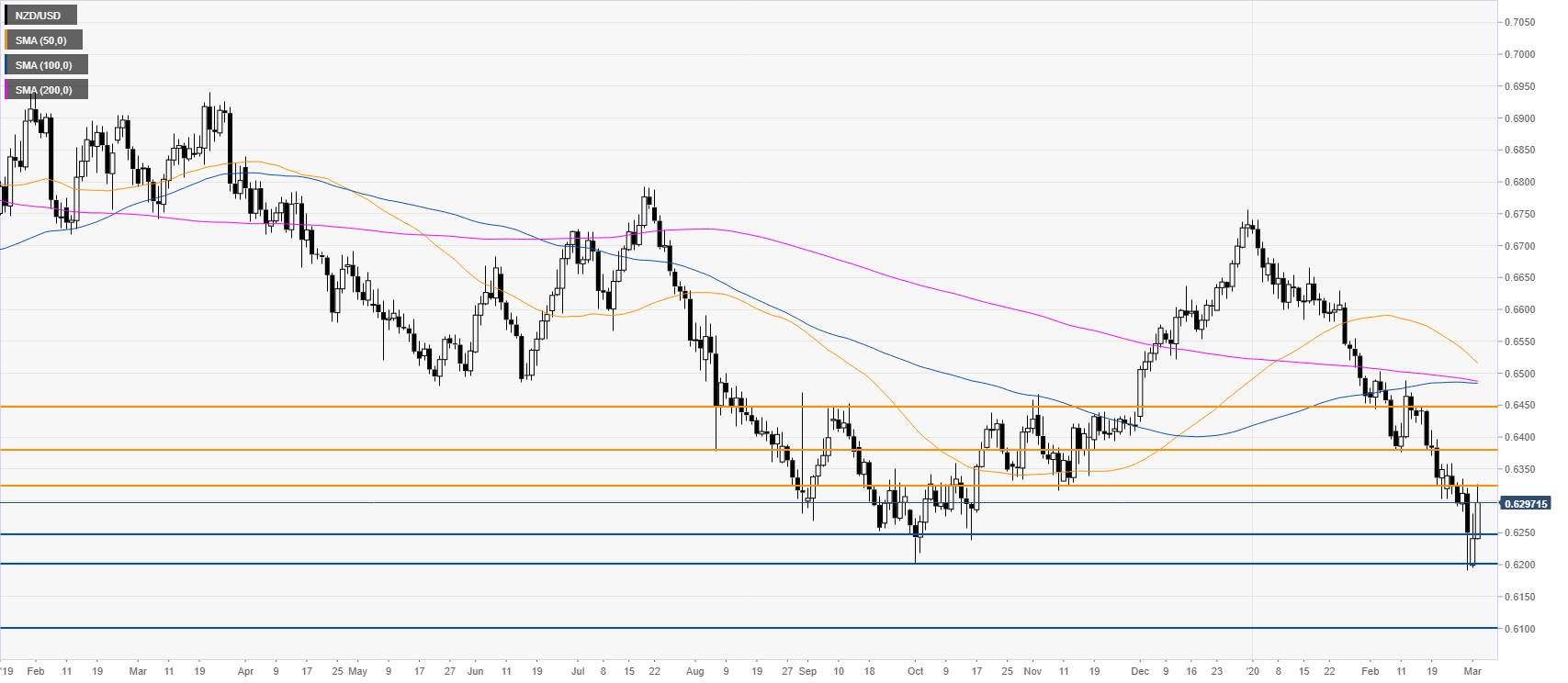Click the 0.6500 price axis label
The width and height of the screenshot is (1568, 683).
point(1518,374)
